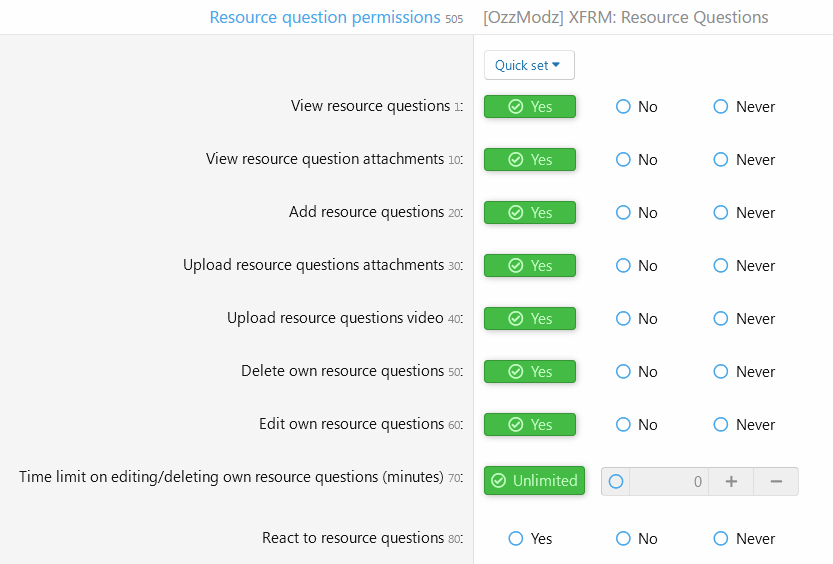Viewport: 833px width, 564px height.
Task: Choose Never for React to resource questions
Action: 744,539
